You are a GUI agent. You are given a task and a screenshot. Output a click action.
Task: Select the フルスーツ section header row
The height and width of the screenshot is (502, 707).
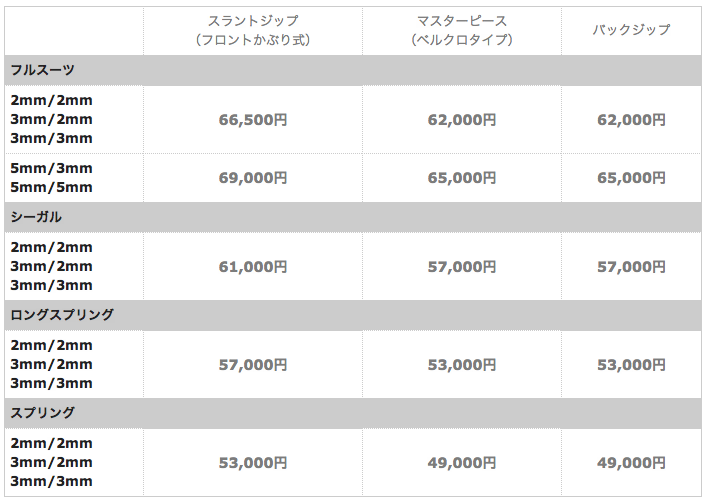click(x=353, y=70)
